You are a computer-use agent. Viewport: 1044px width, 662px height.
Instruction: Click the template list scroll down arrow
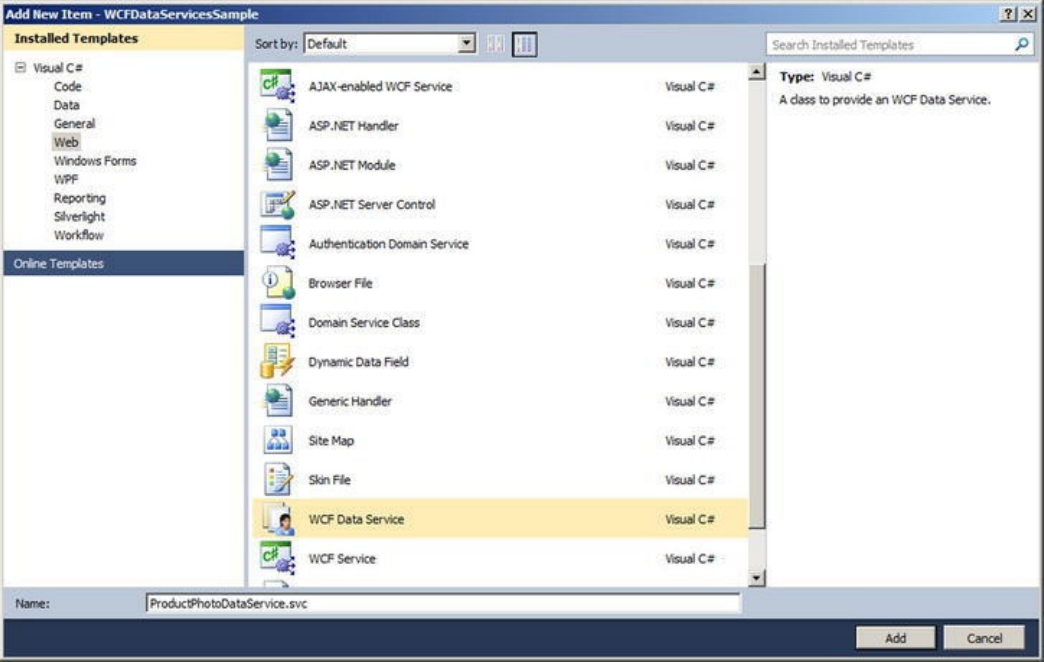coord(756,578)
